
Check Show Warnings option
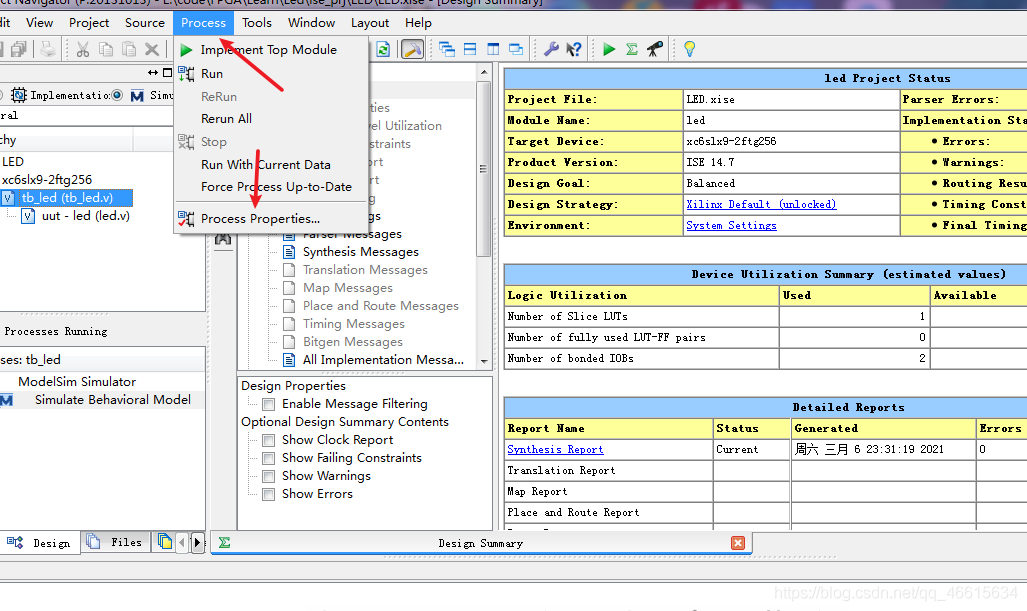(269, 476)
